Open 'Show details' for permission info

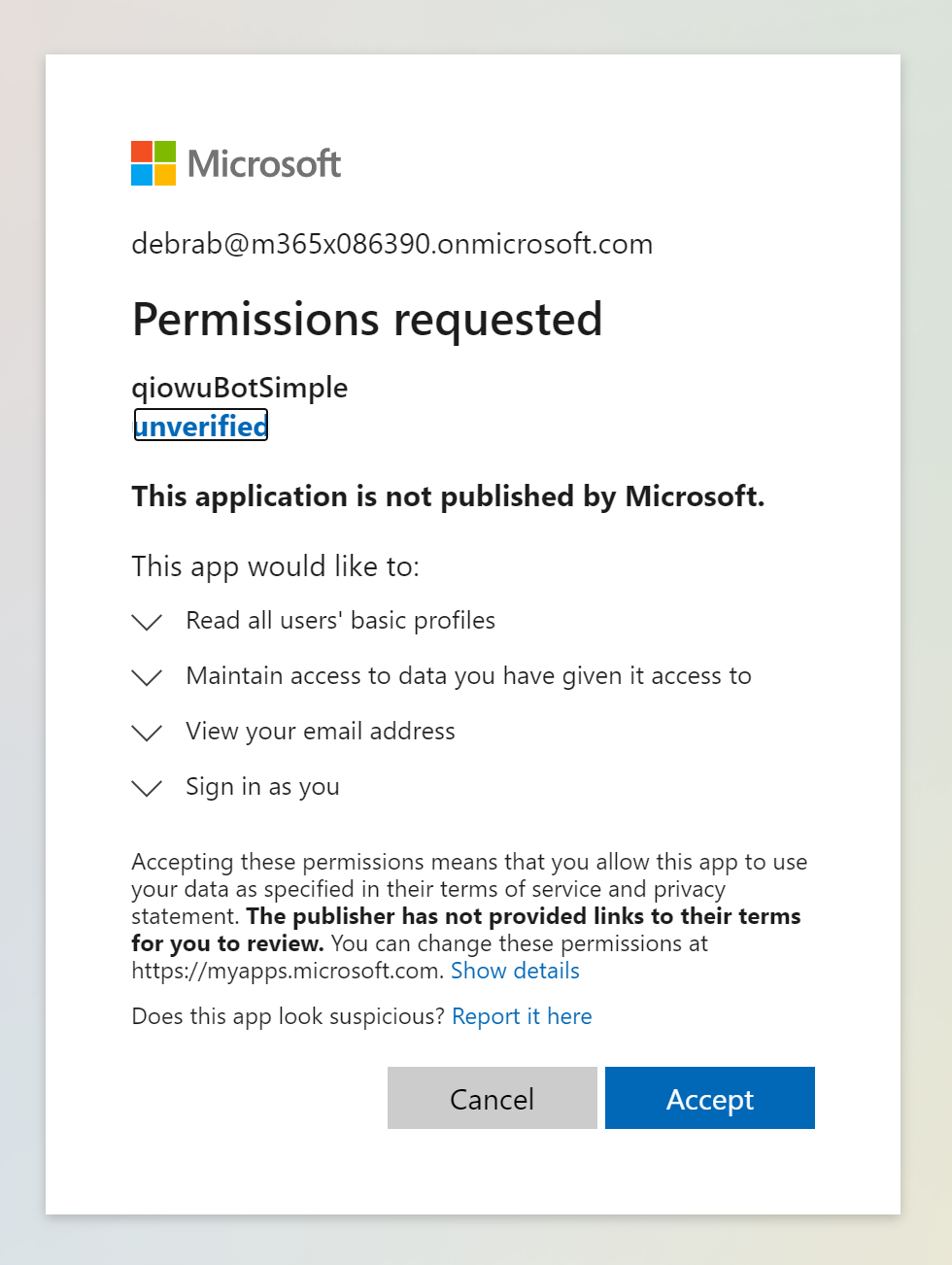pyautogui.click(x=515, y=971)
